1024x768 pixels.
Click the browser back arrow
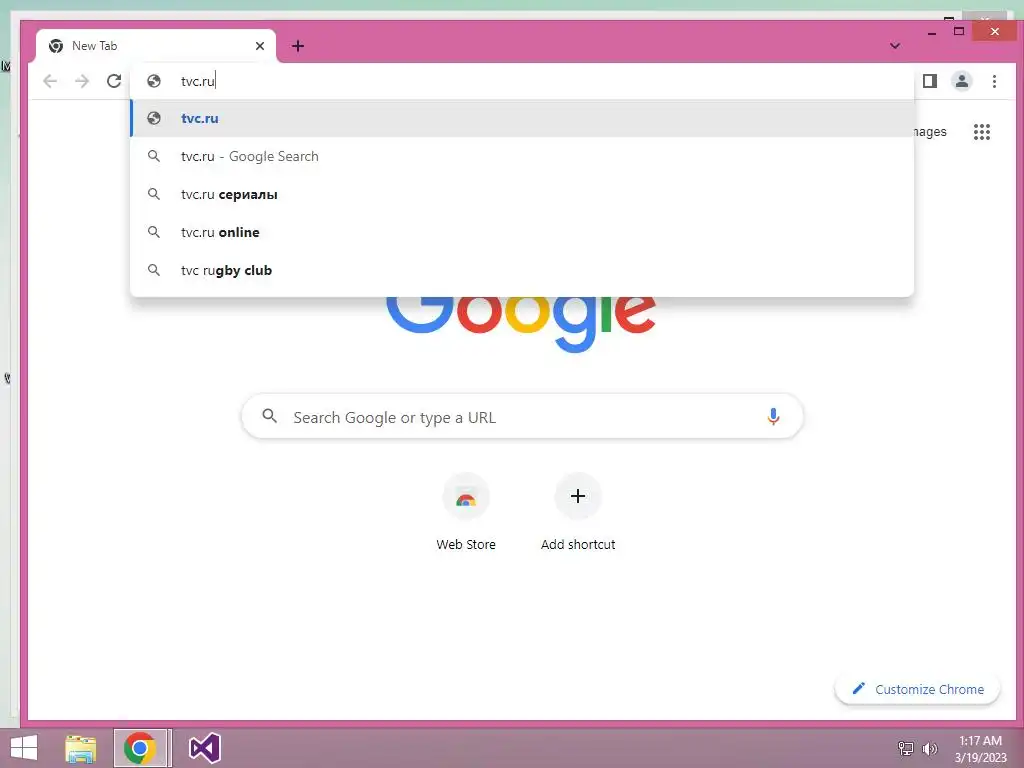pyautogui.click(x=50, y=81)
